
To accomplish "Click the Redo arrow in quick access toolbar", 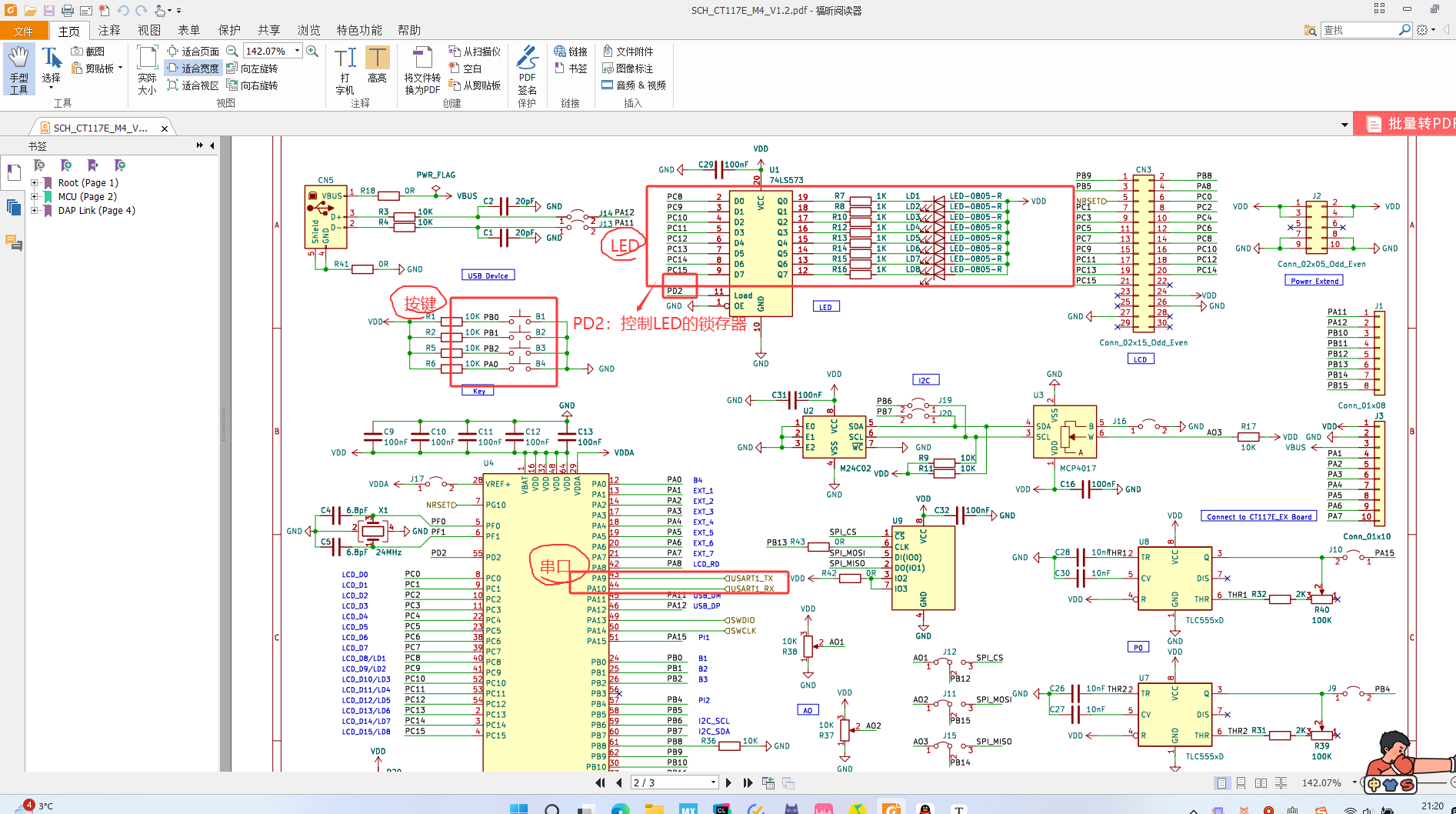I will coord(142,10).
